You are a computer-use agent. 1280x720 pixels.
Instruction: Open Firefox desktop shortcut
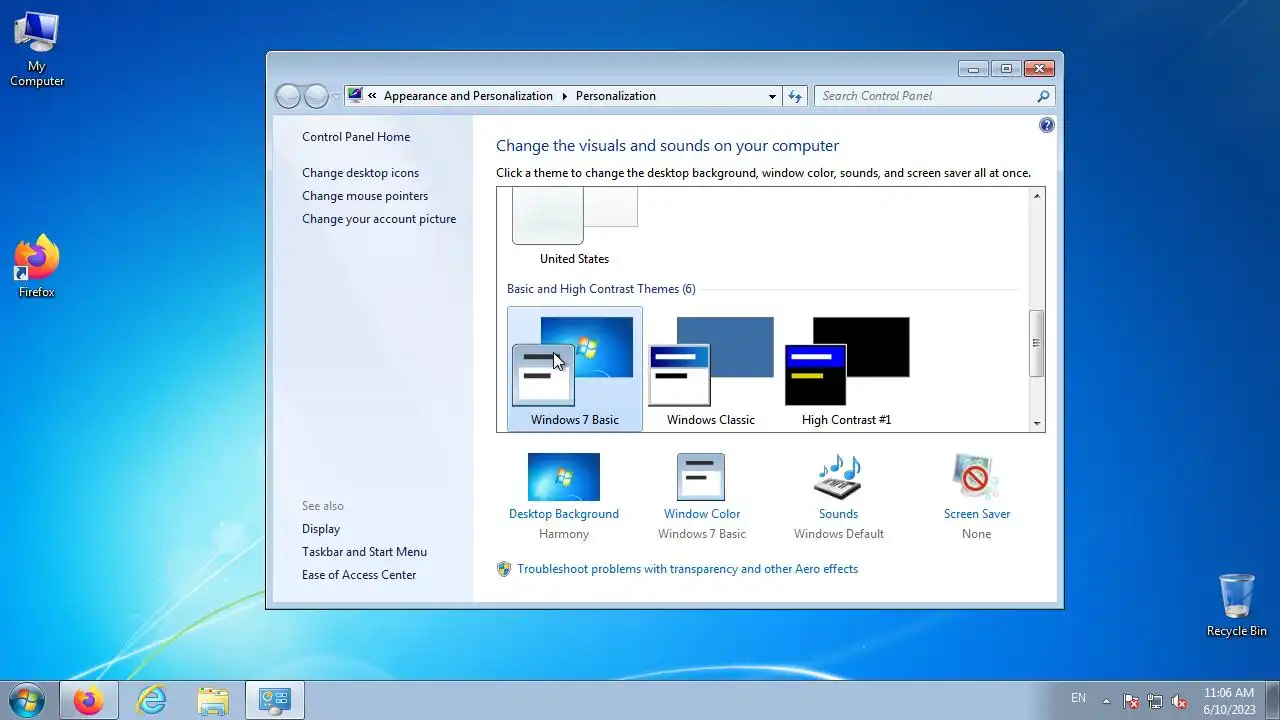coord(37,267)
